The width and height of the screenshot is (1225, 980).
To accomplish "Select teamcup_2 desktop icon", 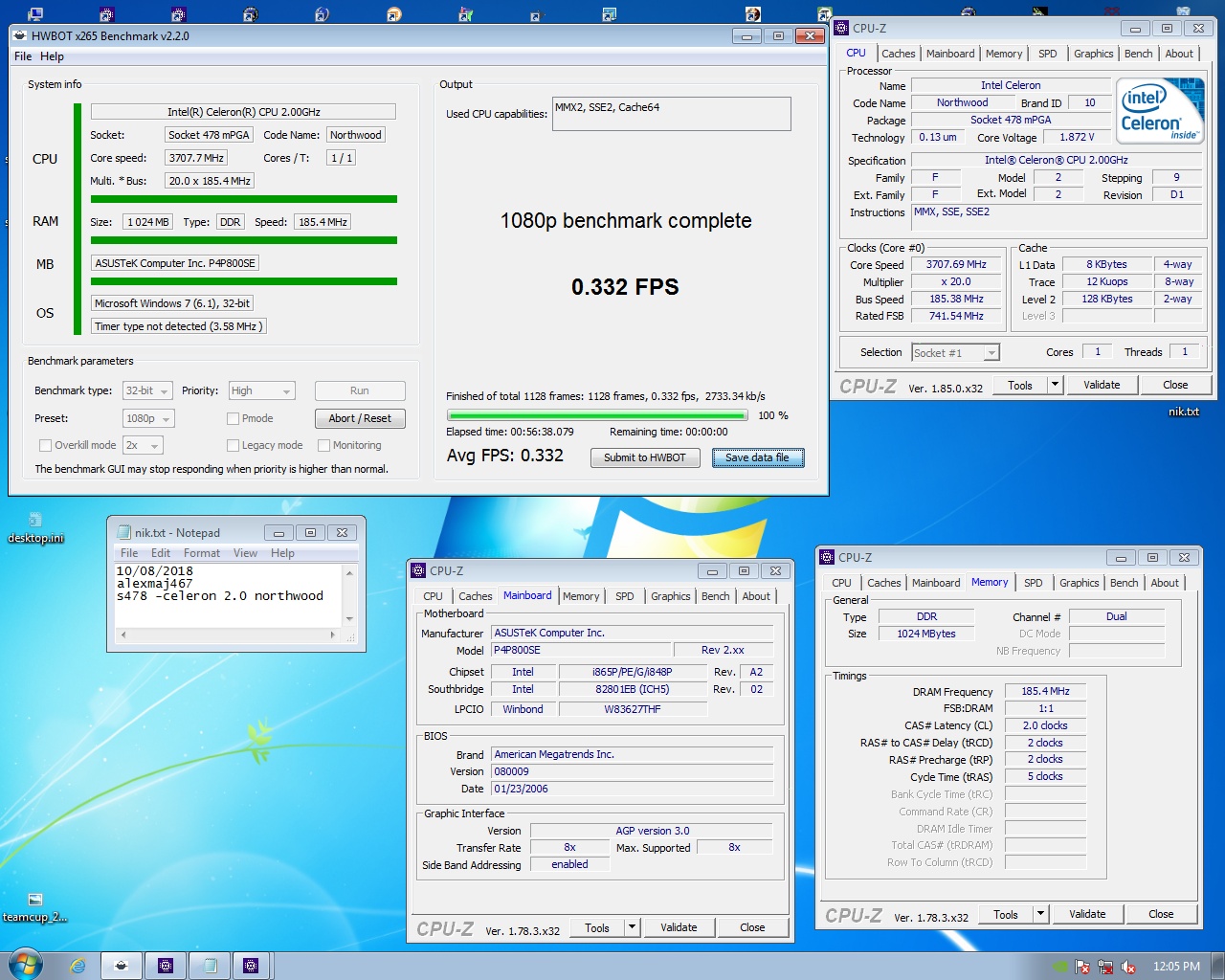I will coord(35,907).
